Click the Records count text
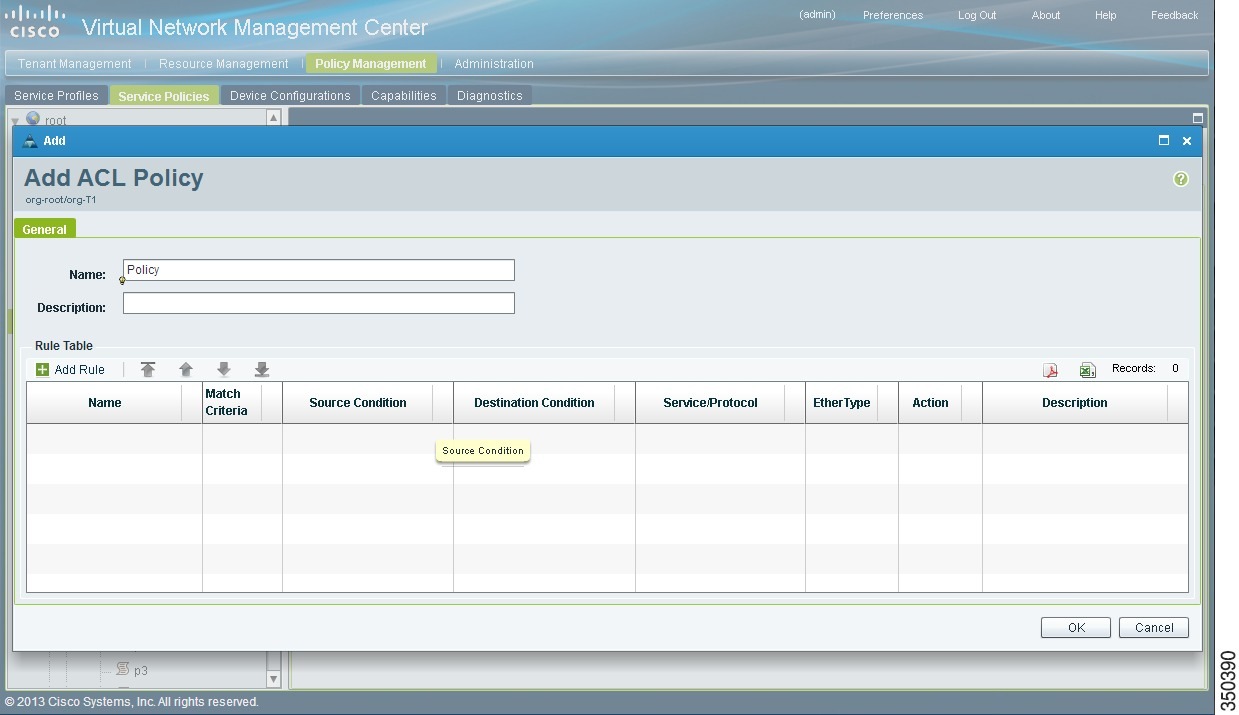Image resolution: width=1239 pixels, height=715 pixels. pos(1145,369)
